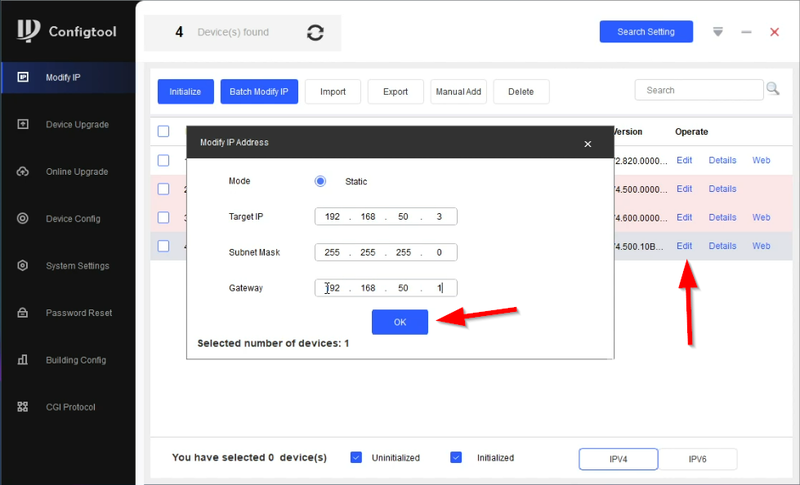The width and height of the screenshot is (800, 485).
Task: Check the second device row checkbox
Action: click(x=163, y=189)
